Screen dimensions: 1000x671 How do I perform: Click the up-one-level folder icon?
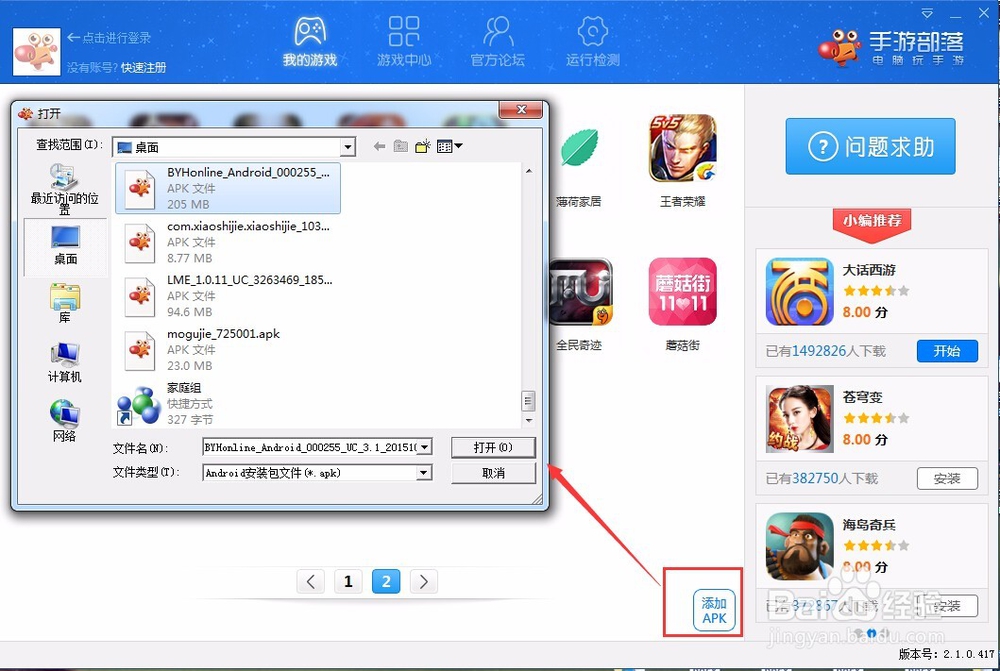[401, 147]
